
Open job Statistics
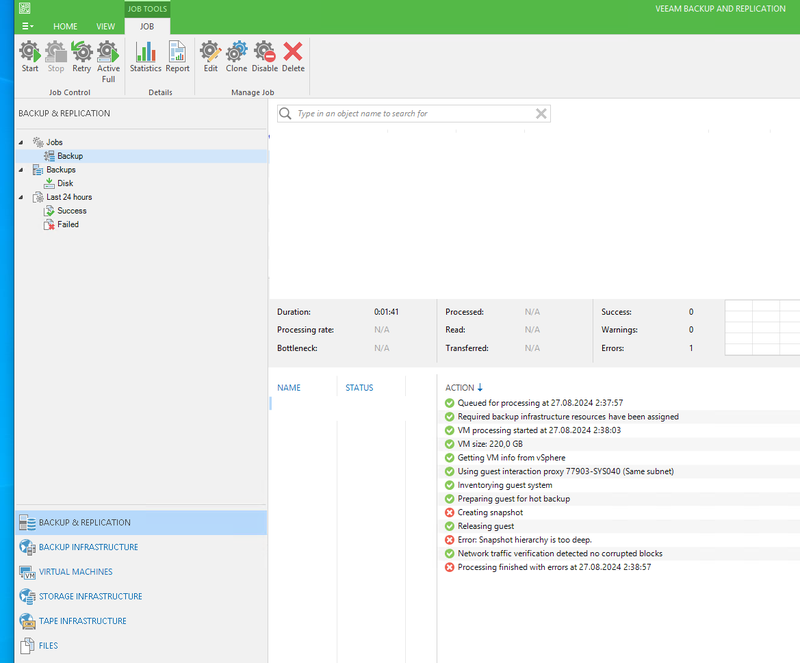tap(145, 56)
